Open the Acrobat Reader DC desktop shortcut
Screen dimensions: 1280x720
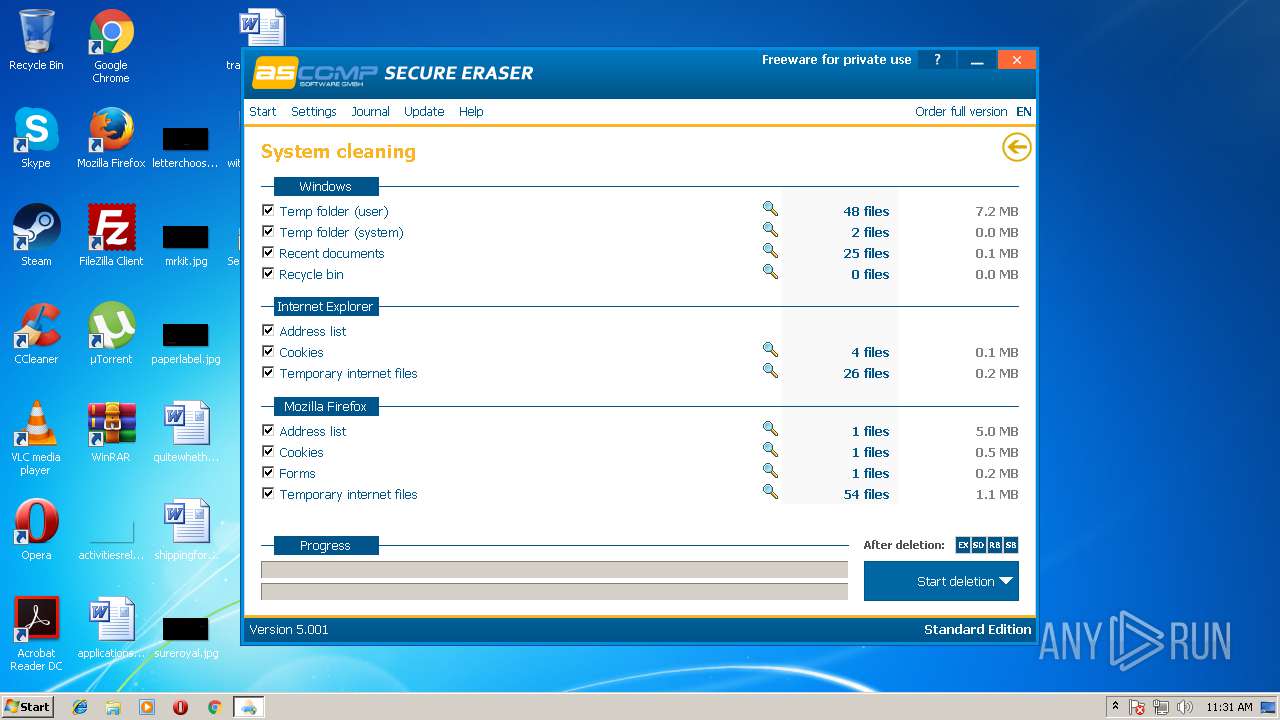coord(36,634)
